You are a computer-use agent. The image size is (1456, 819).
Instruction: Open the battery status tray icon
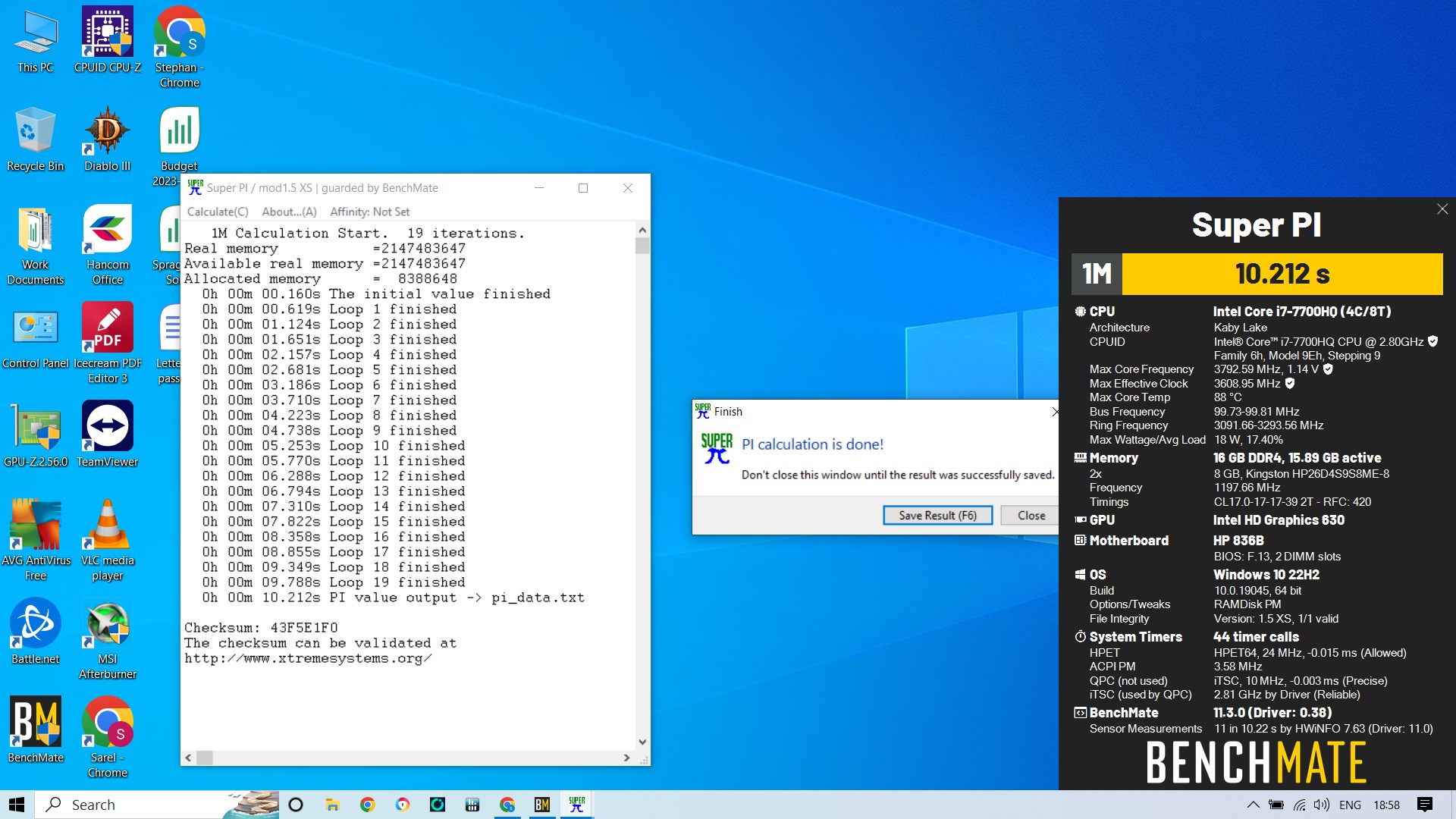1276,805
